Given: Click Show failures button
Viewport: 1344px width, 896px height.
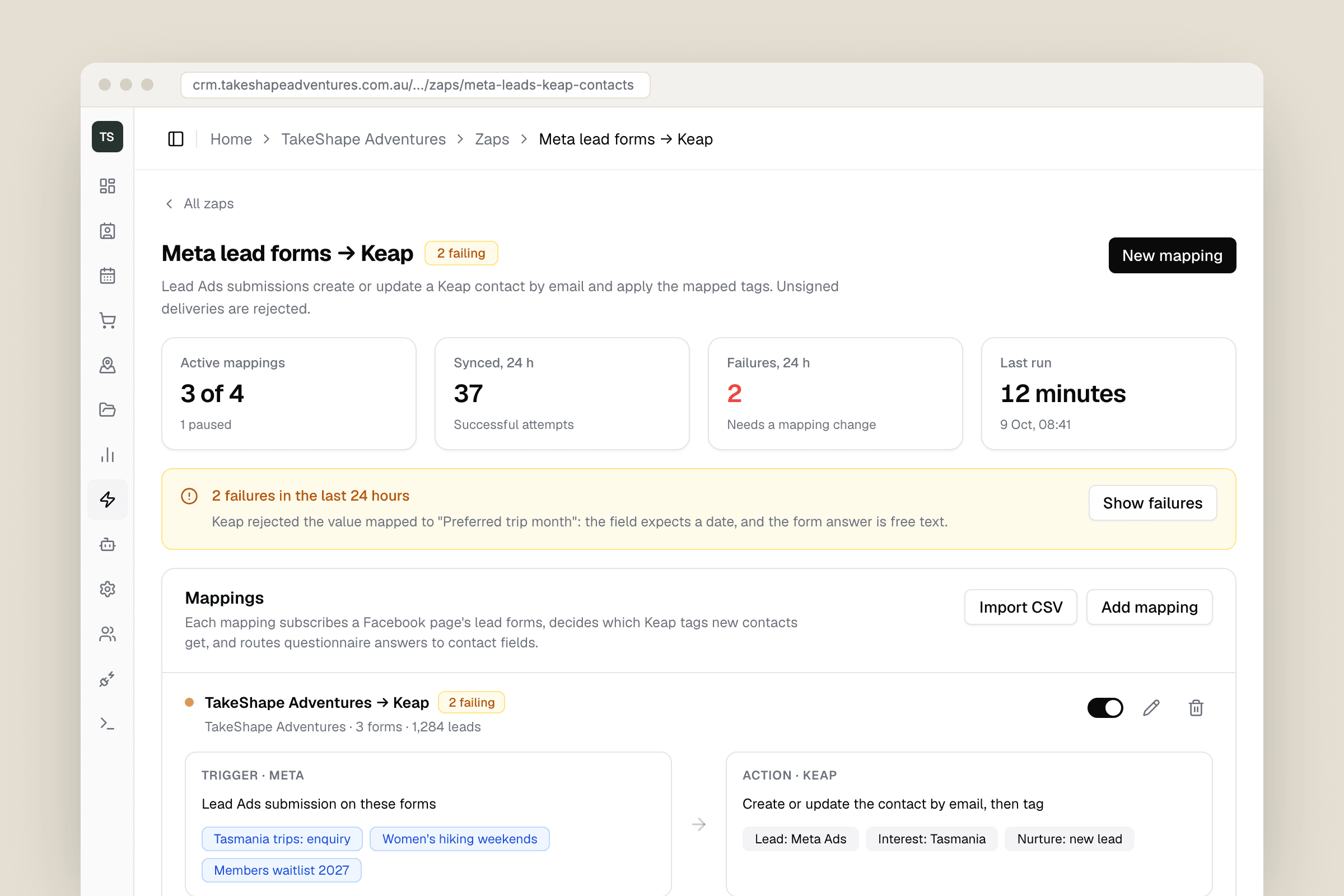Looking at the screenshot, I should point(1152,503).
